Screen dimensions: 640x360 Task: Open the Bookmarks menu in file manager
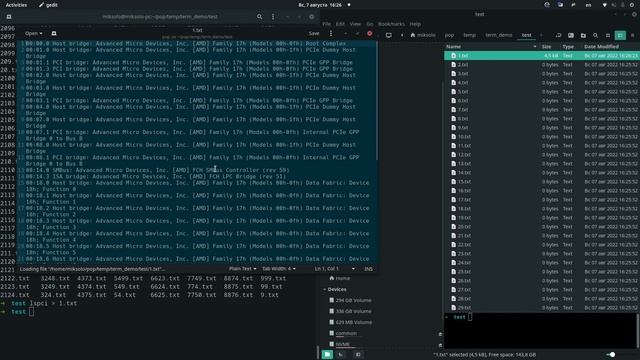(x=391, y=24)
